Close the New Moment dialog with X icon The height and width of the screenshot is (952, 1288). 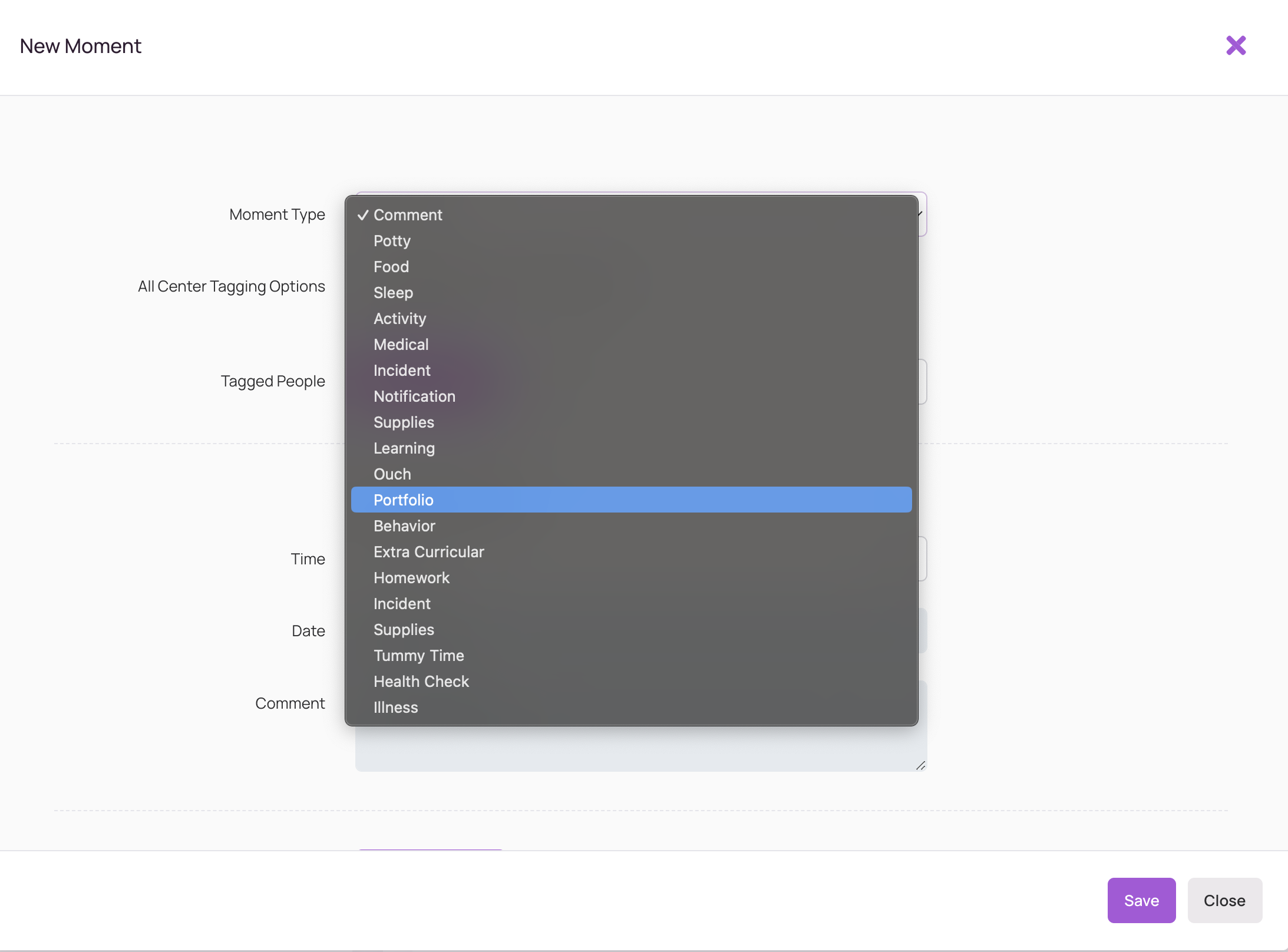tap(1236, 45)
